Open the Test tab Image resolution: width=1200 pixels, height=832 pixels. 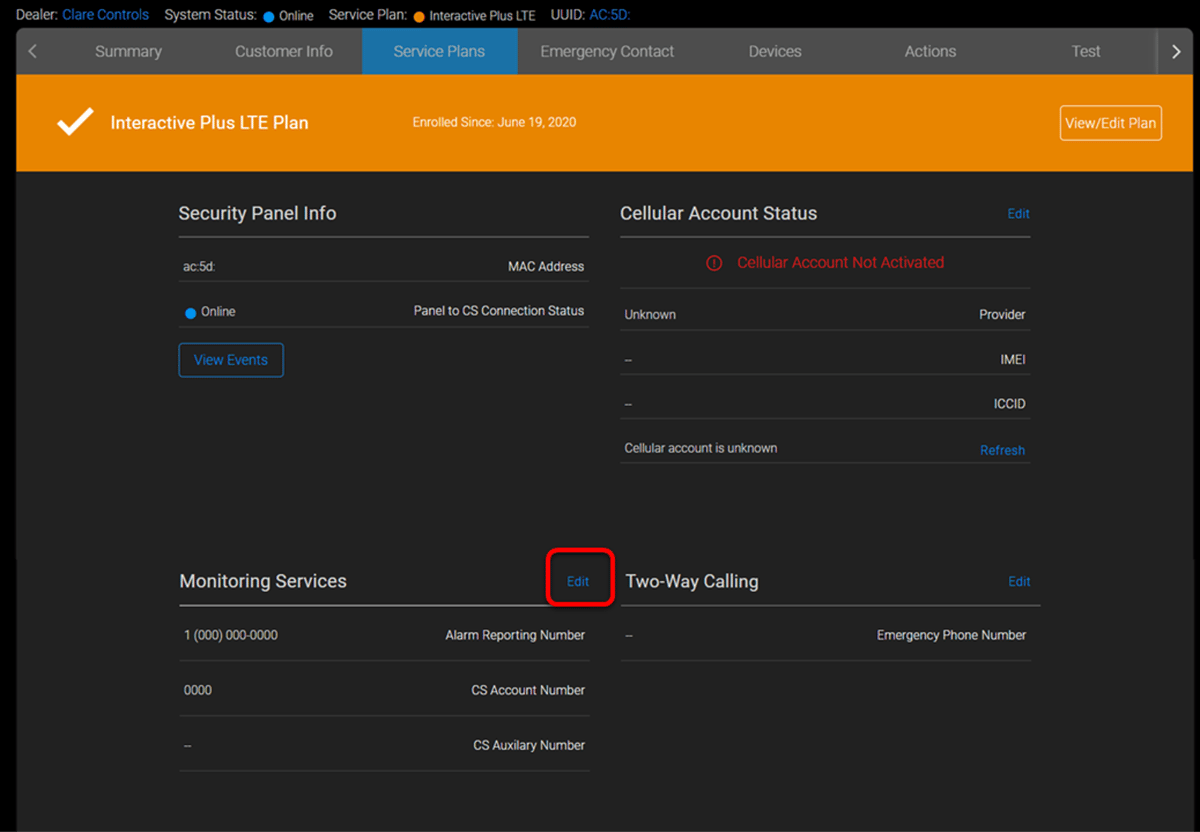click(x=1086, y=51)
